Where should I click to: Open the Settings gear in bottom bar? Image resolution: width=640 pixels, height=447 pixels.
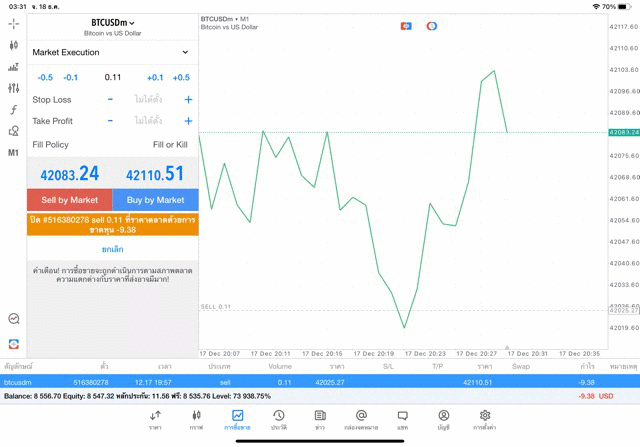[x=485, y=419]
